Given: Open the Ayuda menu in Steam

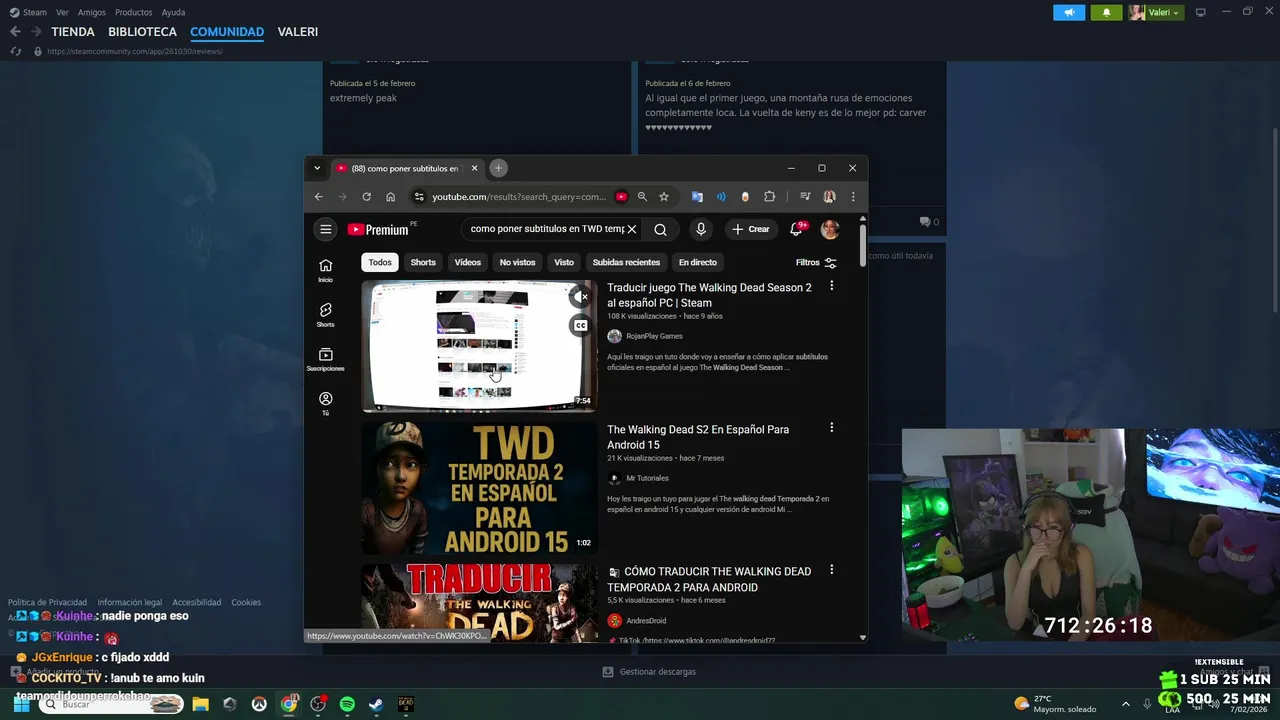Looking at the screenshot, I should 173,12.
